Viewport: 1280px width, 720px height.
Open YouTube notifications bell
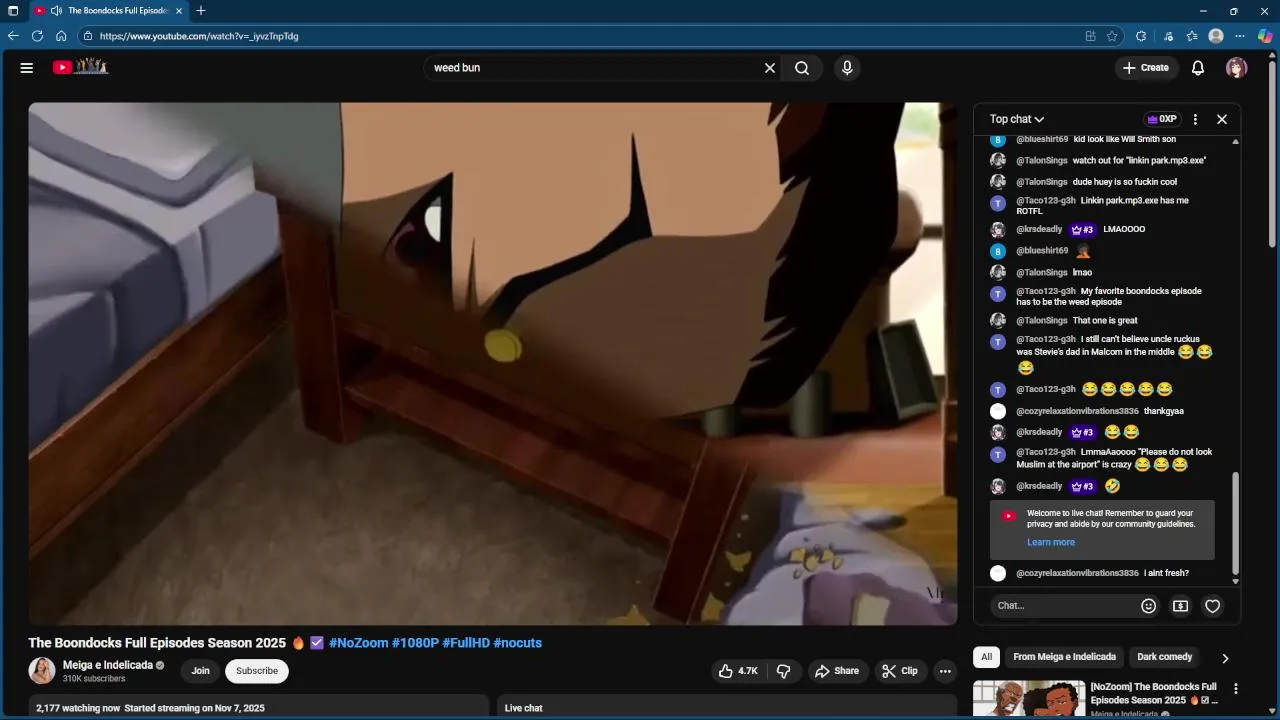[x=1198, y=68]
